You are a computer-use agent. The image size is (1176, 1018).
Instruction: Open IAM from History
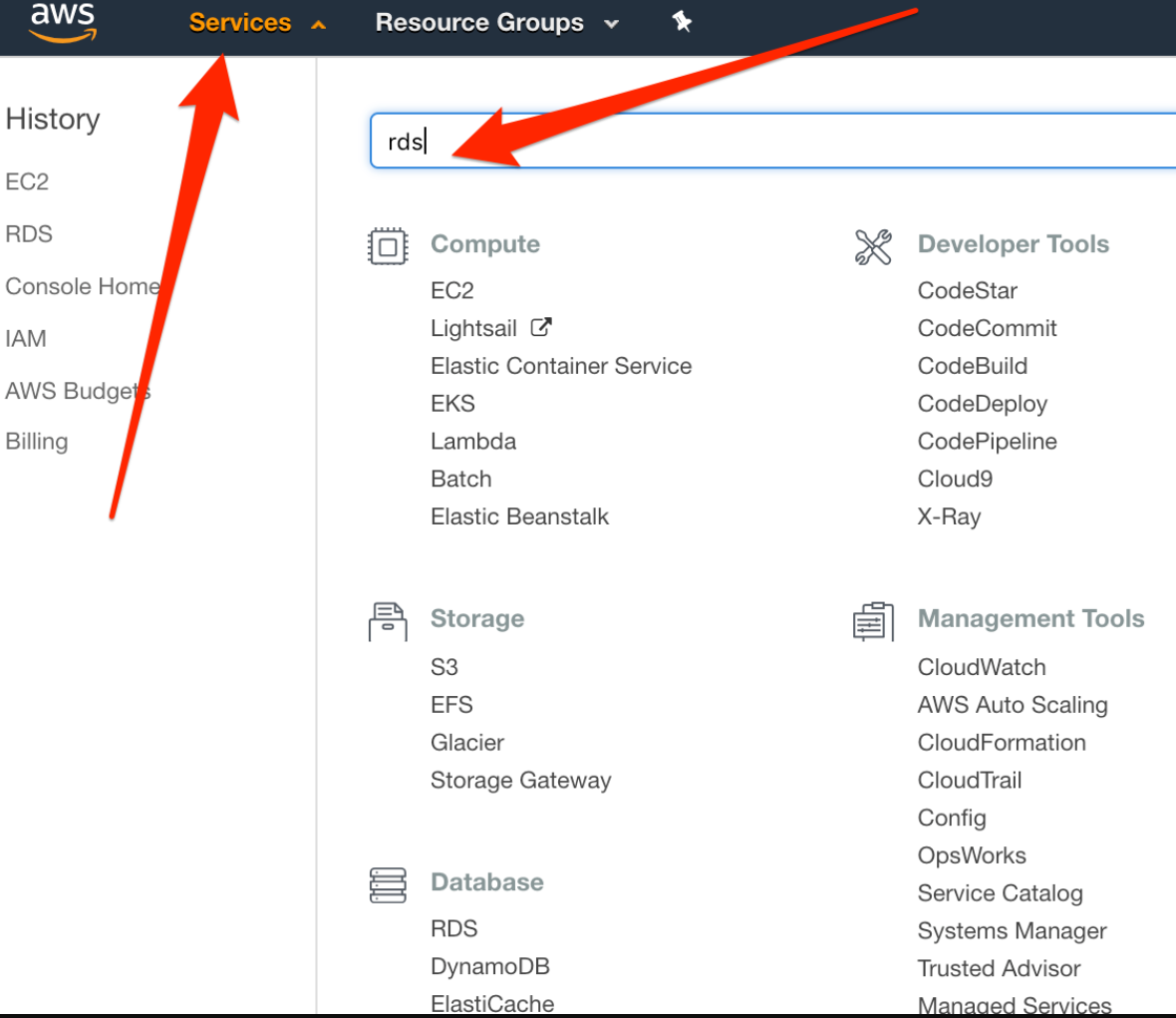point(26,339)
